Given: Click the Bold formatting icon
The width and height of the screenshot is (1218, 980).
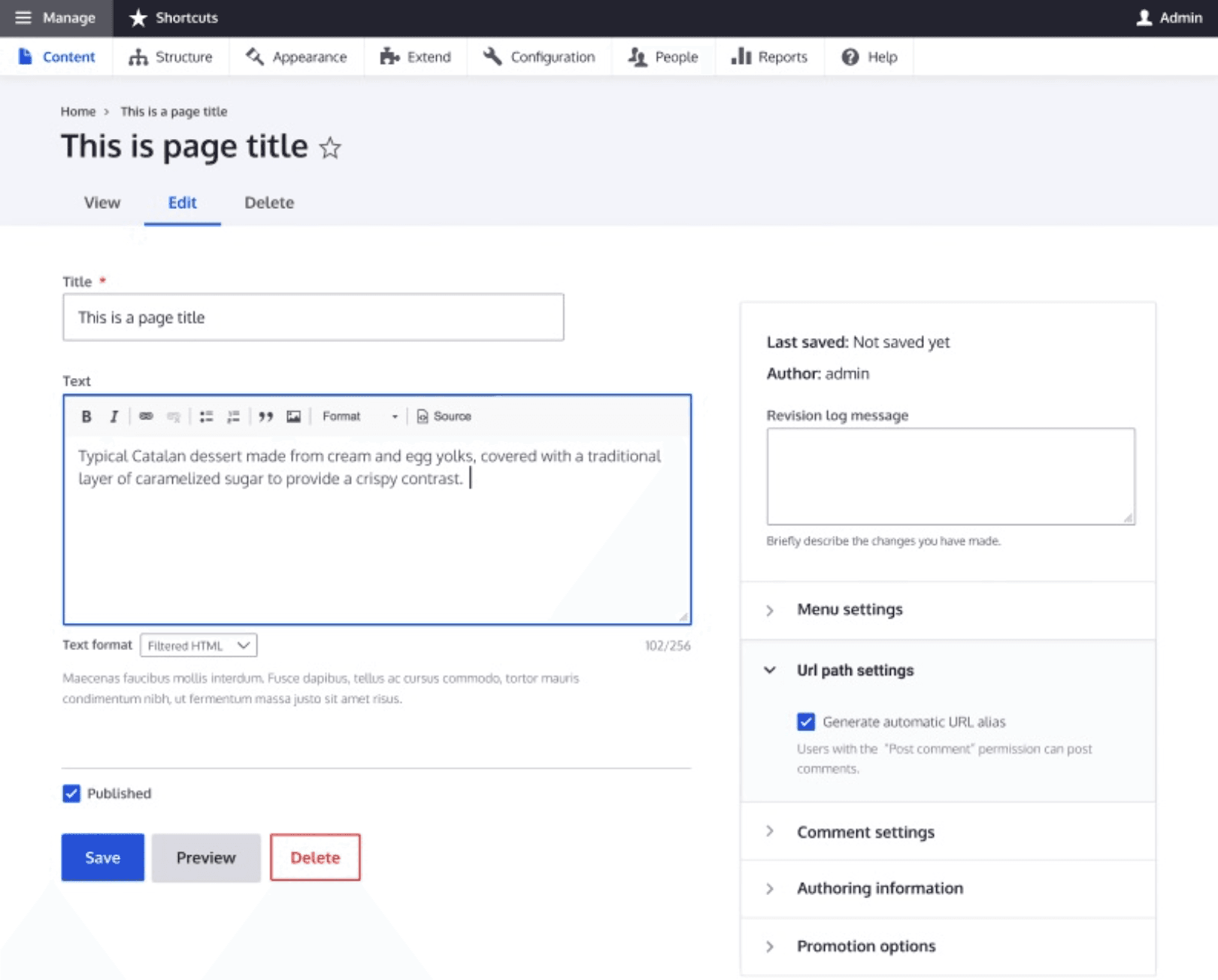Looking at the screenshot, I should point(86,416).
